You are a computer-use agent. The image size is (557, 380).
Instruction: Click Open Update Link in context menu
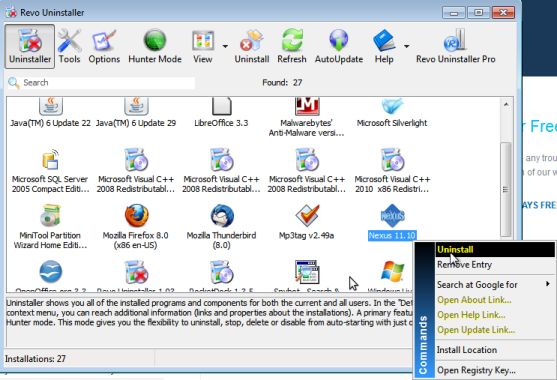point(495,330)
